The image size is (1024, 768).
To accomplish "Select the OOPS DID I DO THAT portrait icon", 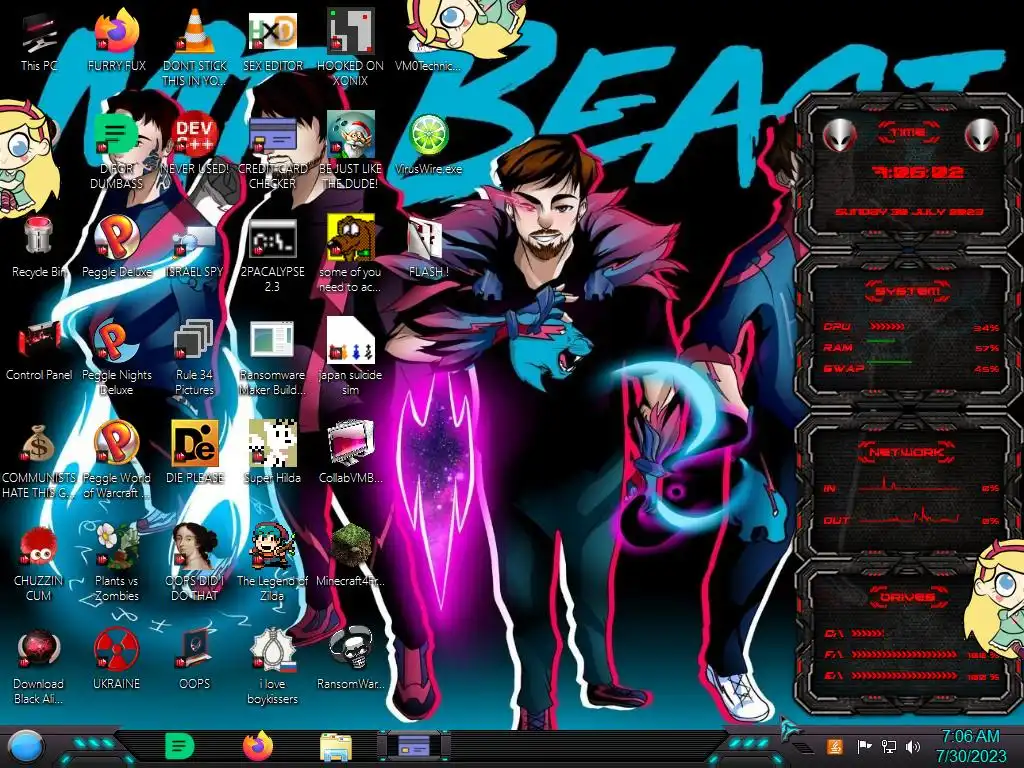I will [x=194, y=563].
